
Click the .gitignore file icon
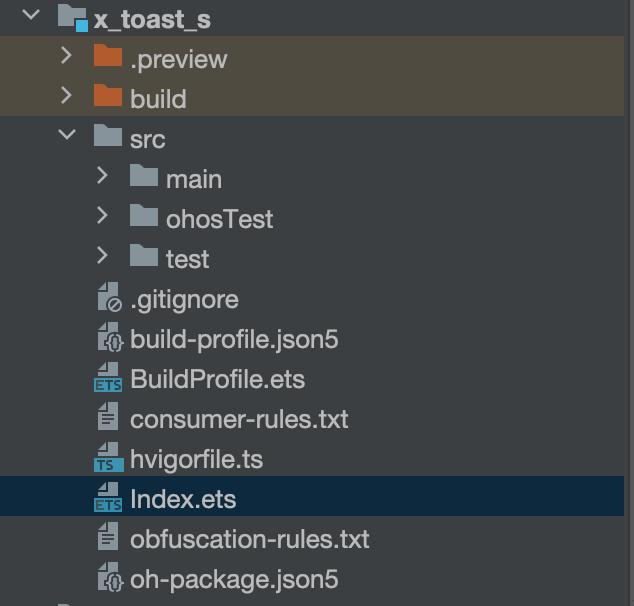coord(108,299)
